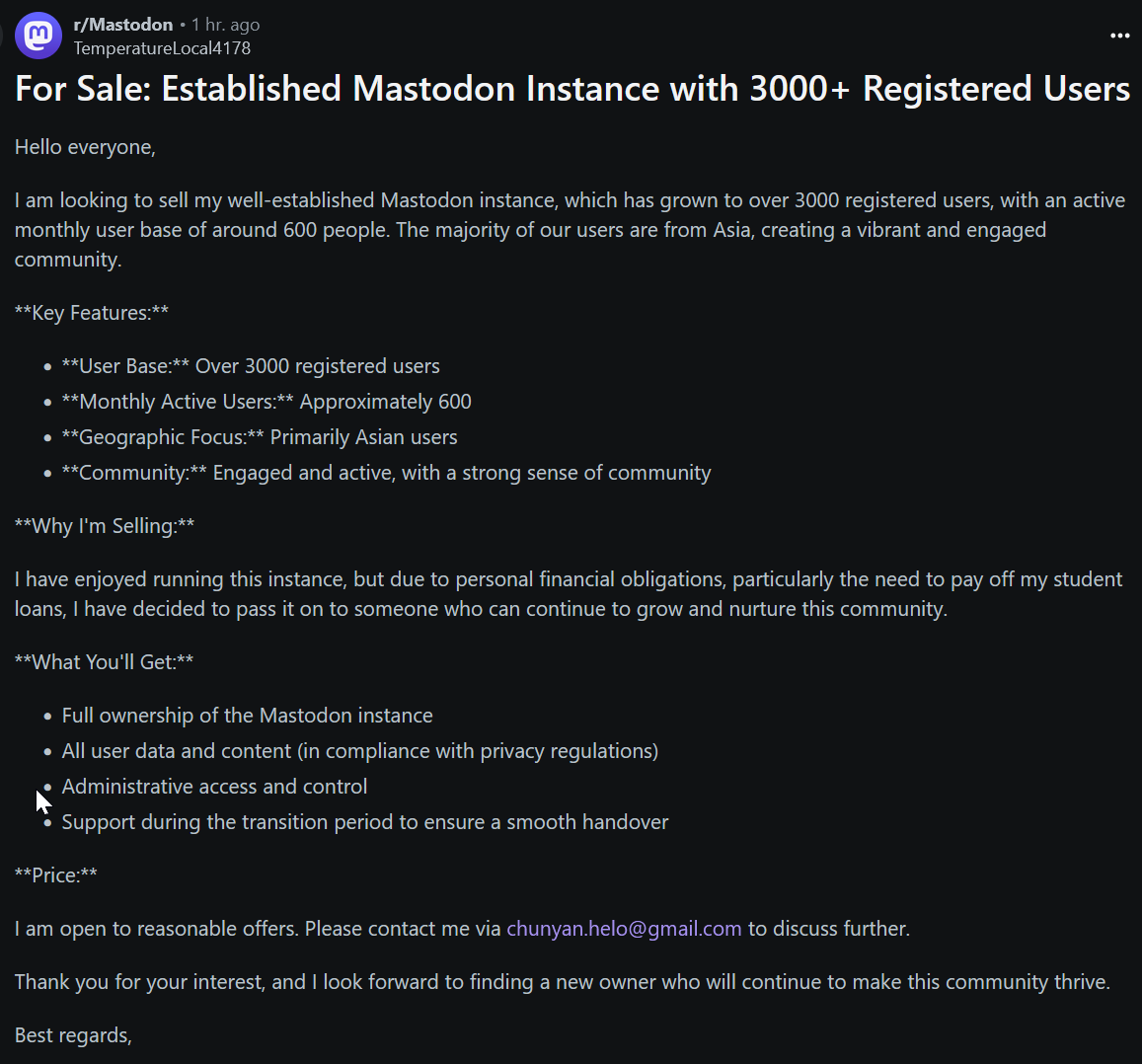Open the three-dot post options menu

(1119, 36)
